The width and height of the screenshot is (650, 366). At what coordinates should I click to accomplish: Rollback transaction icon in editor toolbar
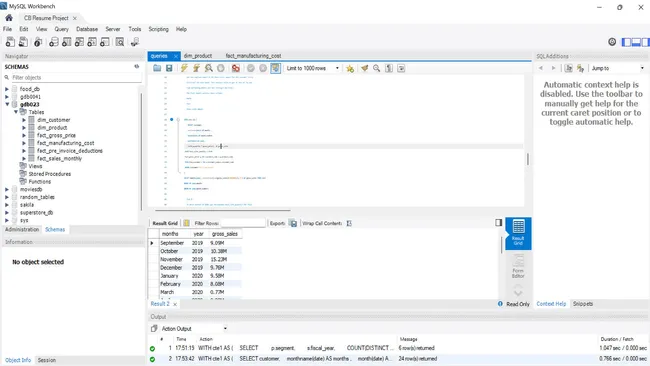click(263, 68)
